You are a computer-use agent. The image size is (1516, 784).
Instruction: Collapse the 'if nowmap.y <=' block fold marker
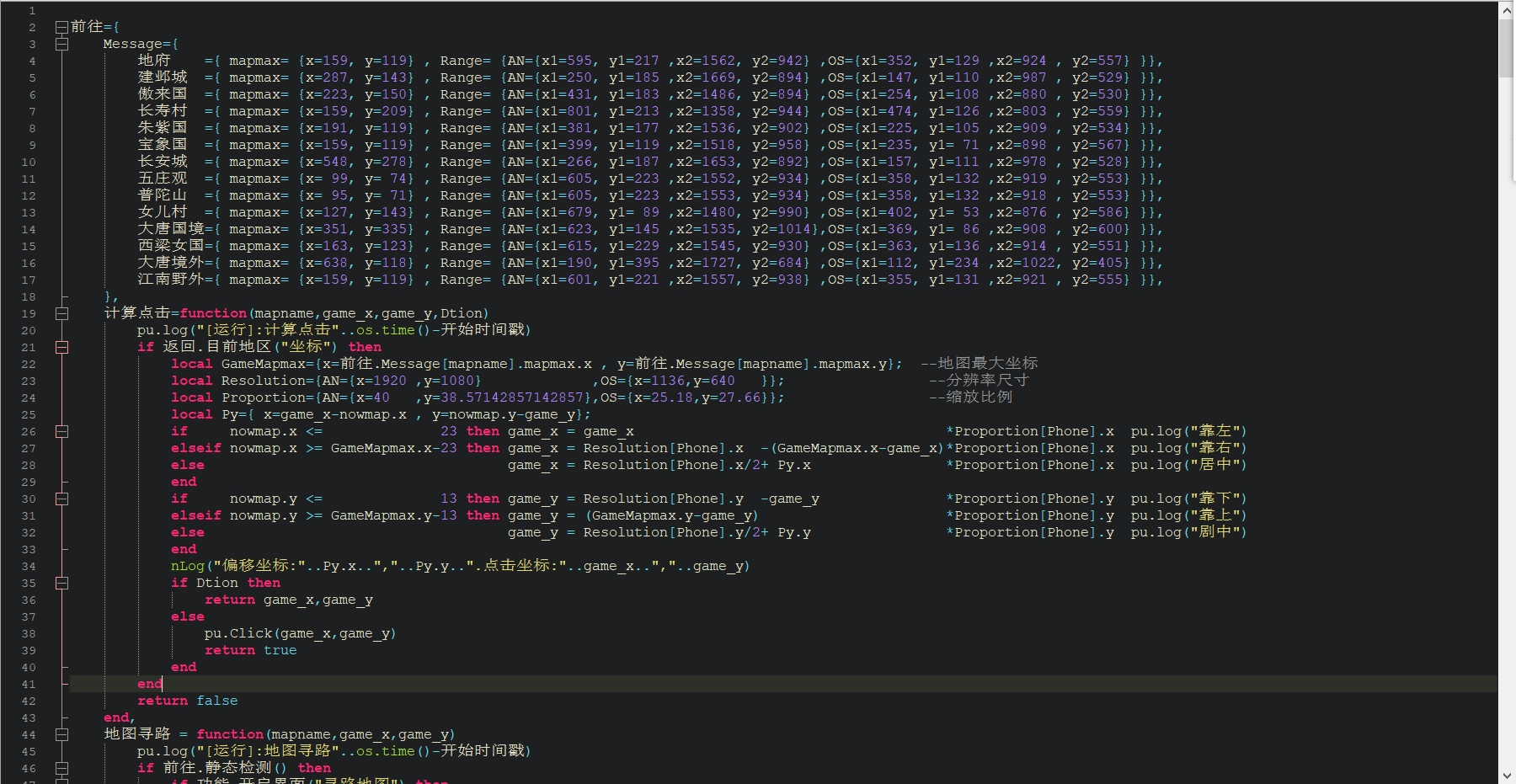[61, 499]
